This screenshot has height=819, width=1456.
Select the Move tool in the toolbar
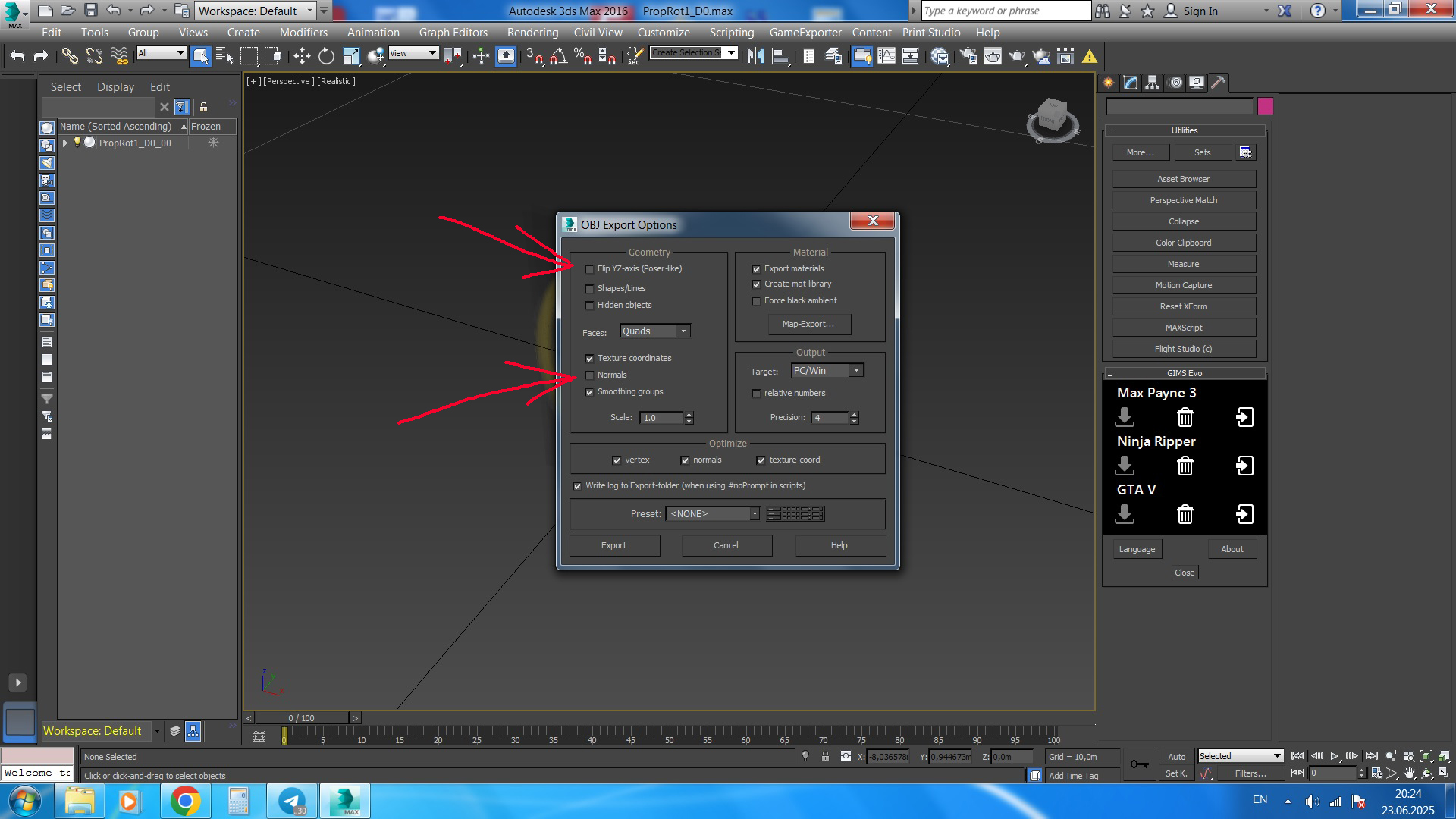point(302,56)
